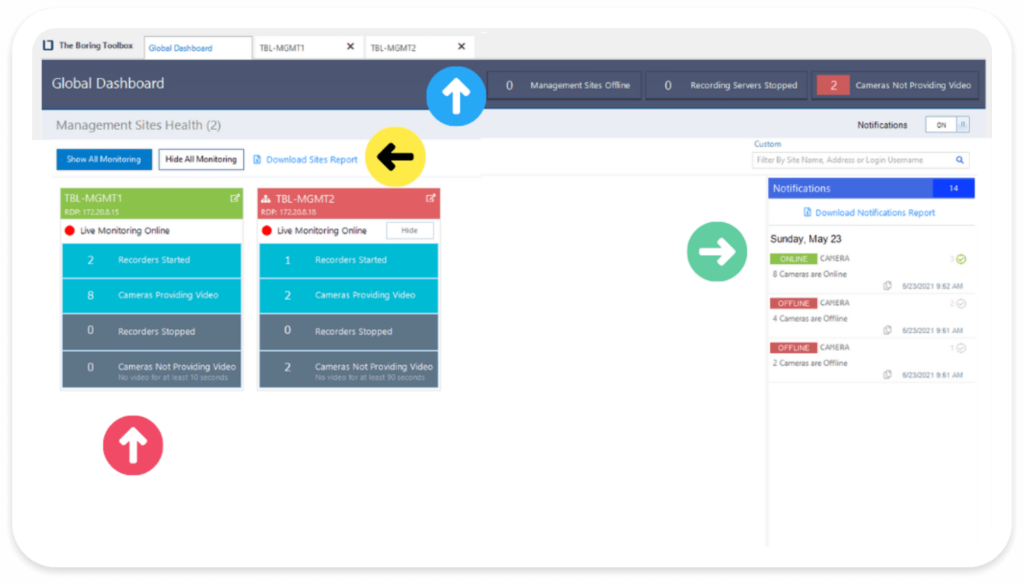
Task: Close the TBL-MGMT1 tab
Action: [349, 46]
